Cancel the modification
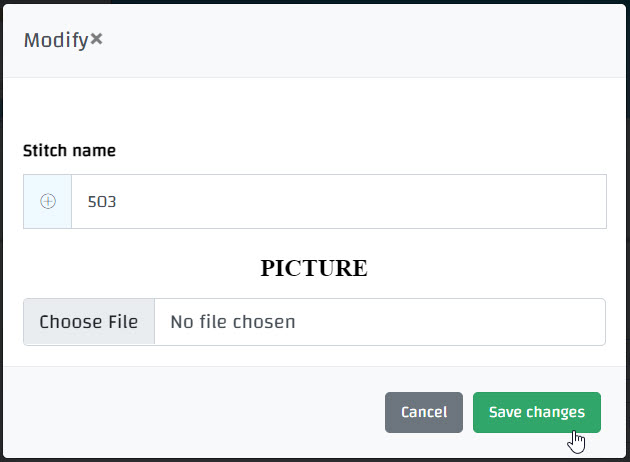This screenshot has width=630, height=462. point(423,412)
